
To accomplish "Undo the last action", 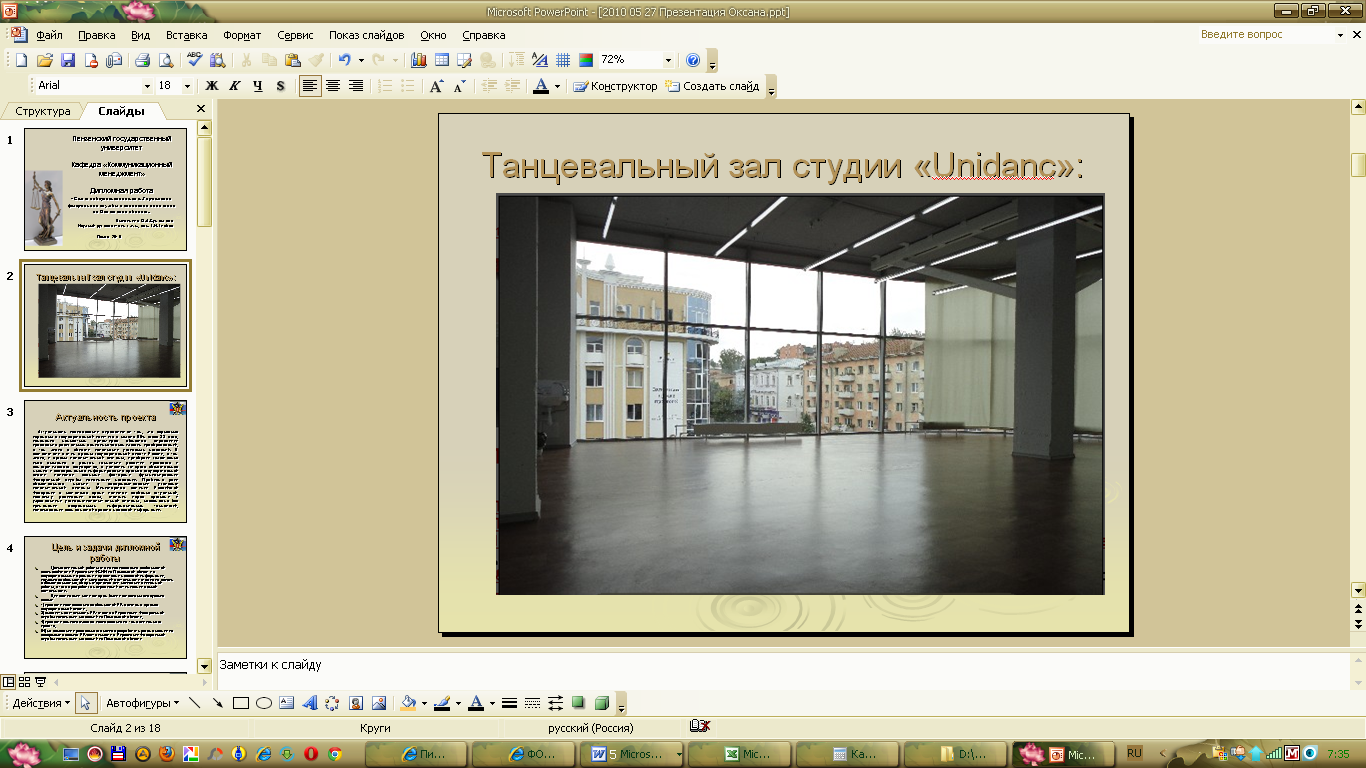I will pyautogui.click(x=345, y=60).
